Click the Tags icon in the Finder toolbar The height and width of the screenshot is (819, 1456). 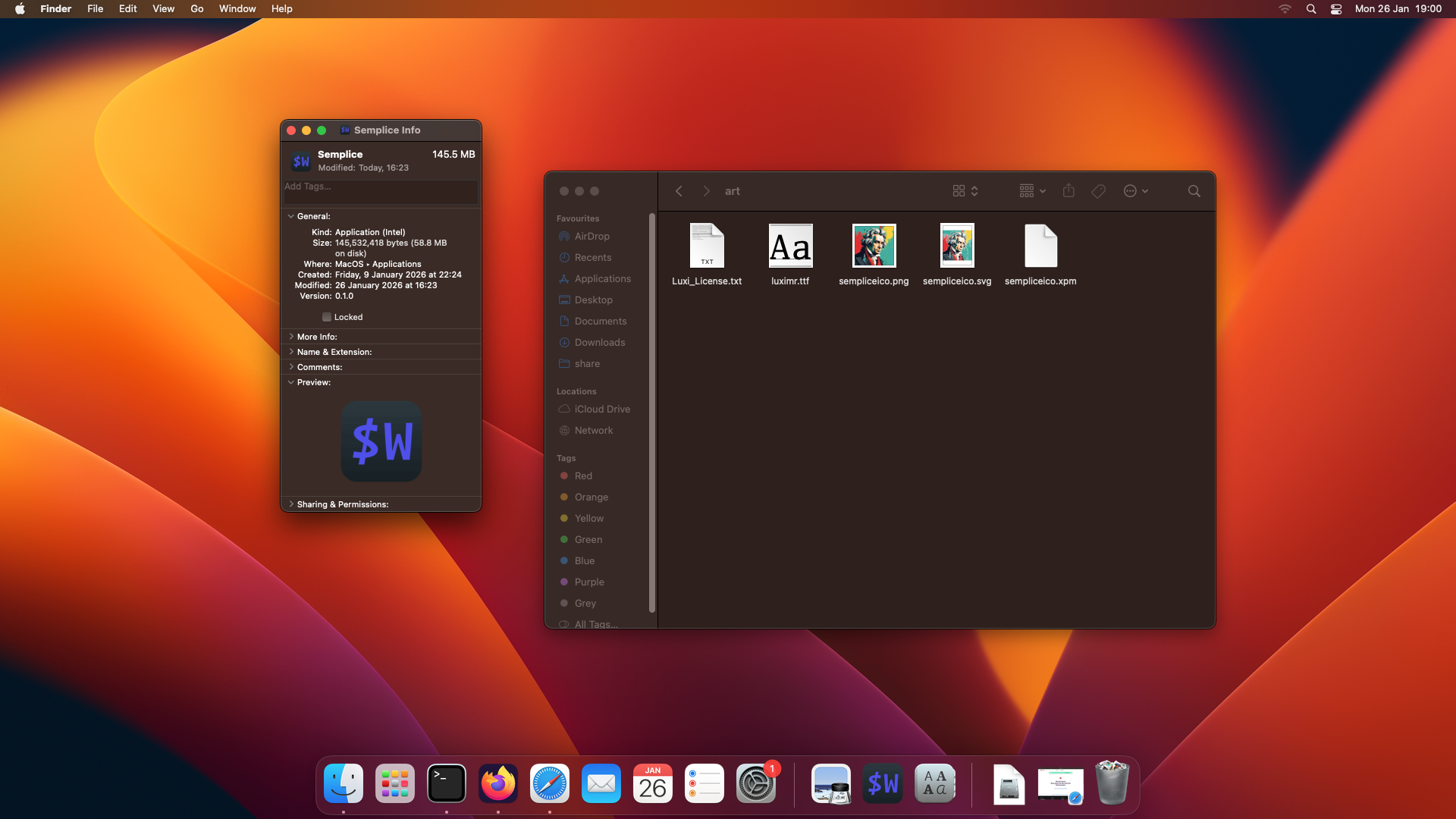pyautogui.click(x=1097, y=191)
